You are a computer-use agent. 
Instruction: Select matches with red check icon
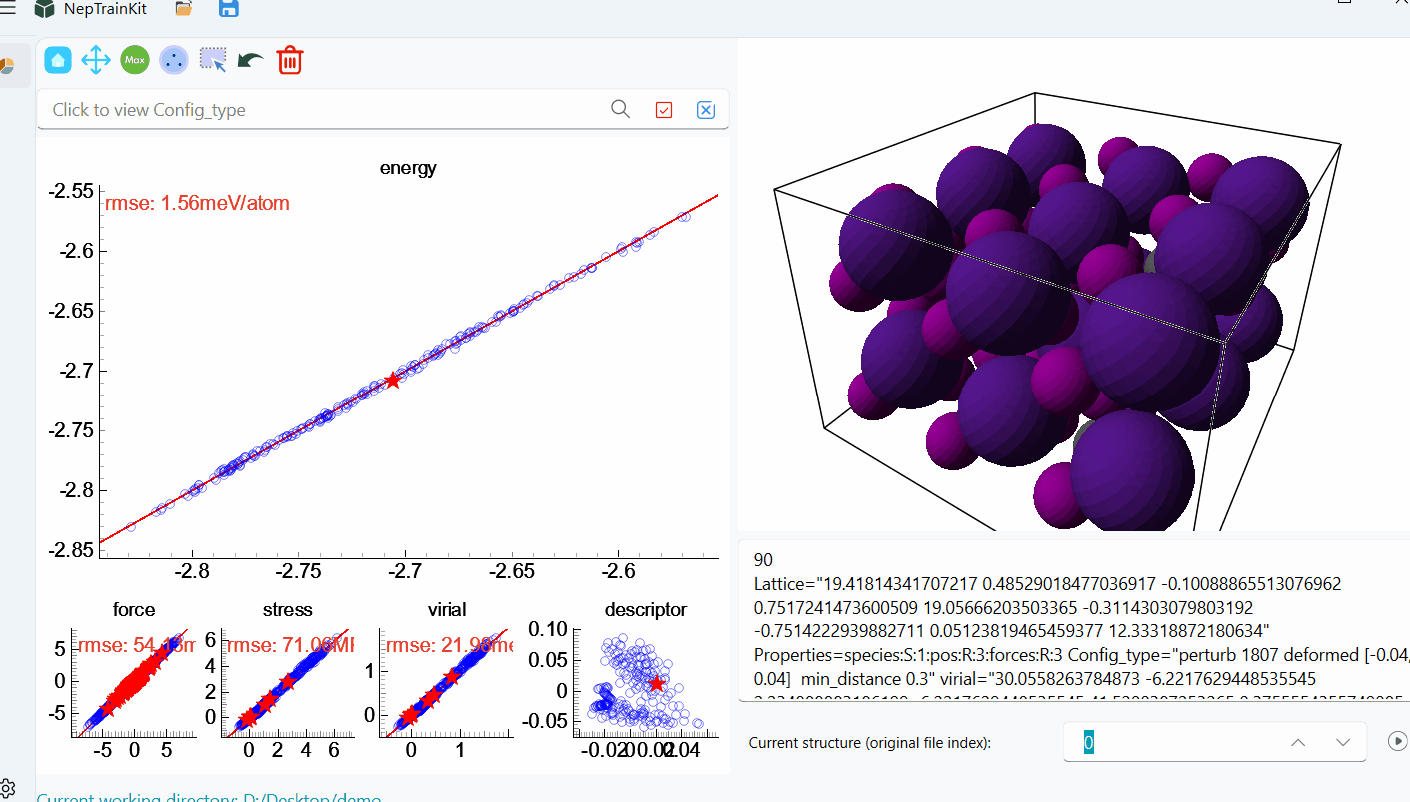coord(664,110)
